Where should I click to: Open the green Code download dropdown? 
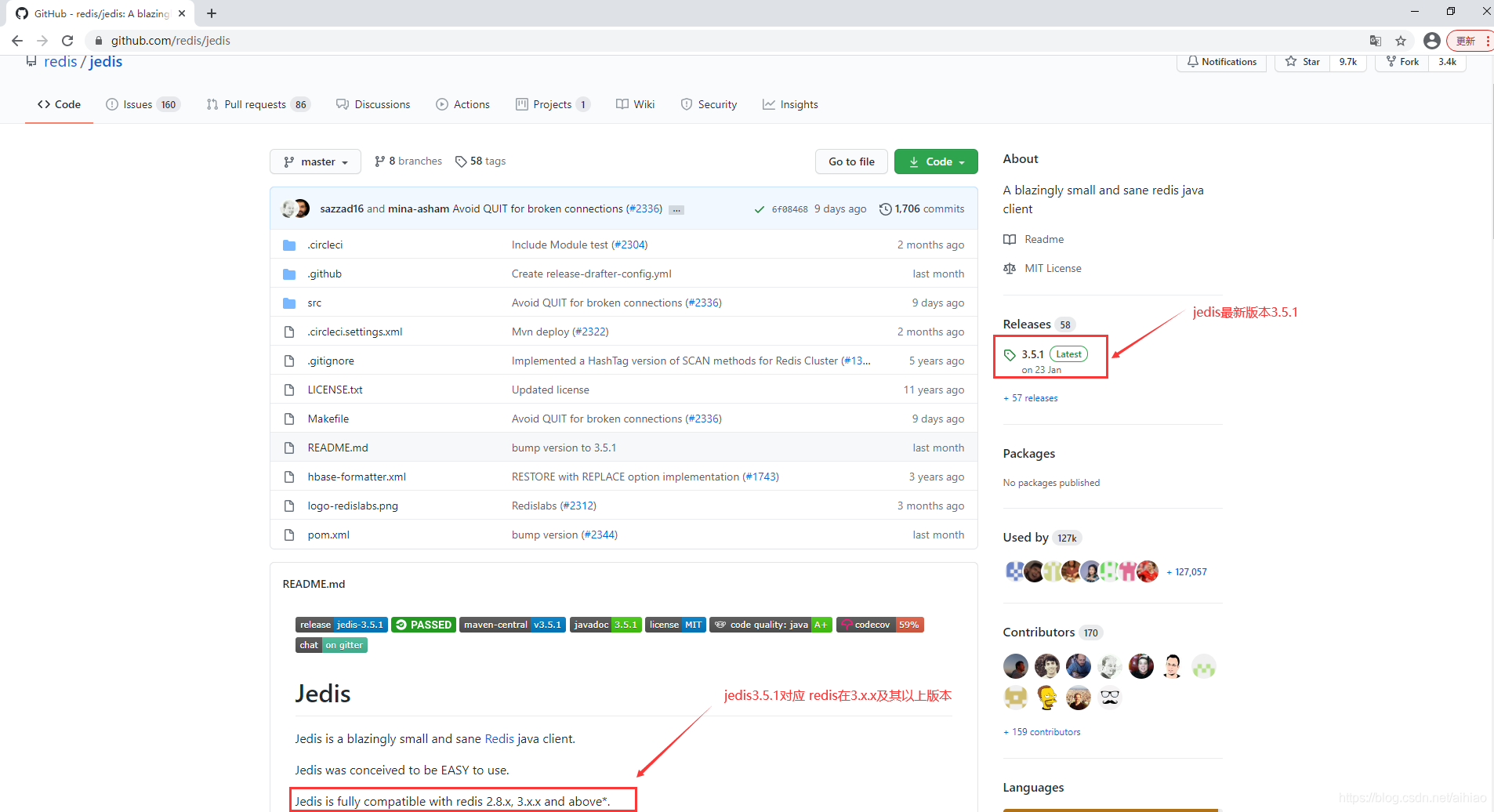click(x=936, y=161)
